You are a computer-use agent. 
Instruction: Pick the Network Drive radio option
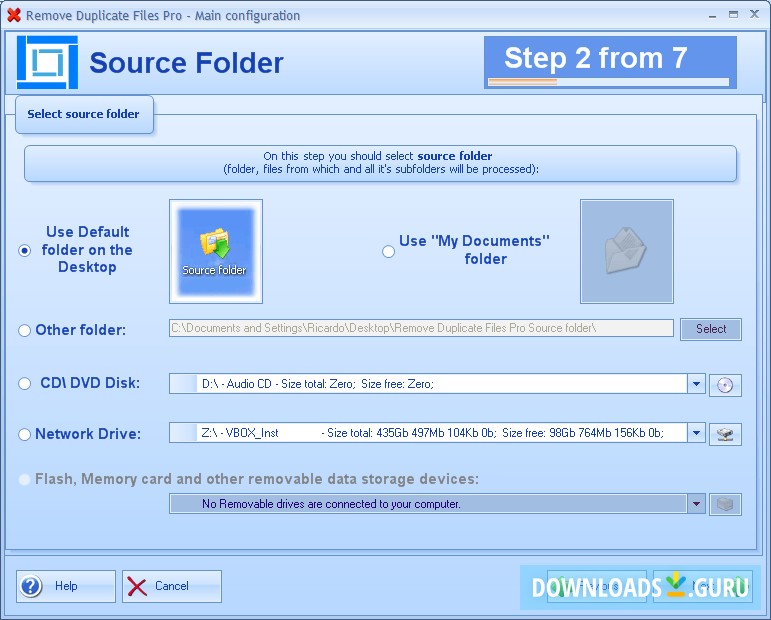tap(25, 435)
